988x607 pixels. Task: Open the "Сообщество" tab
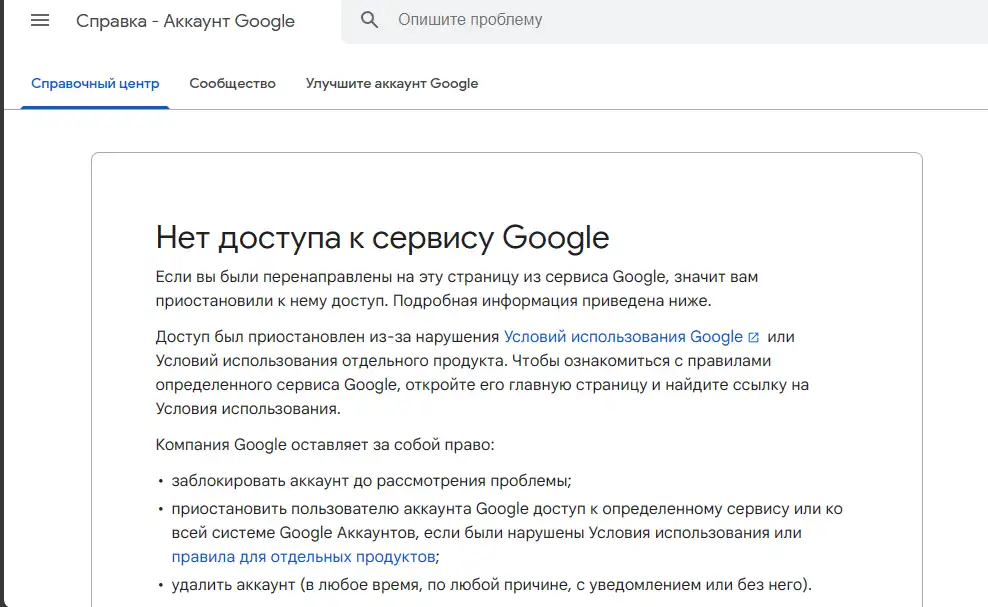tap(232, 83)
